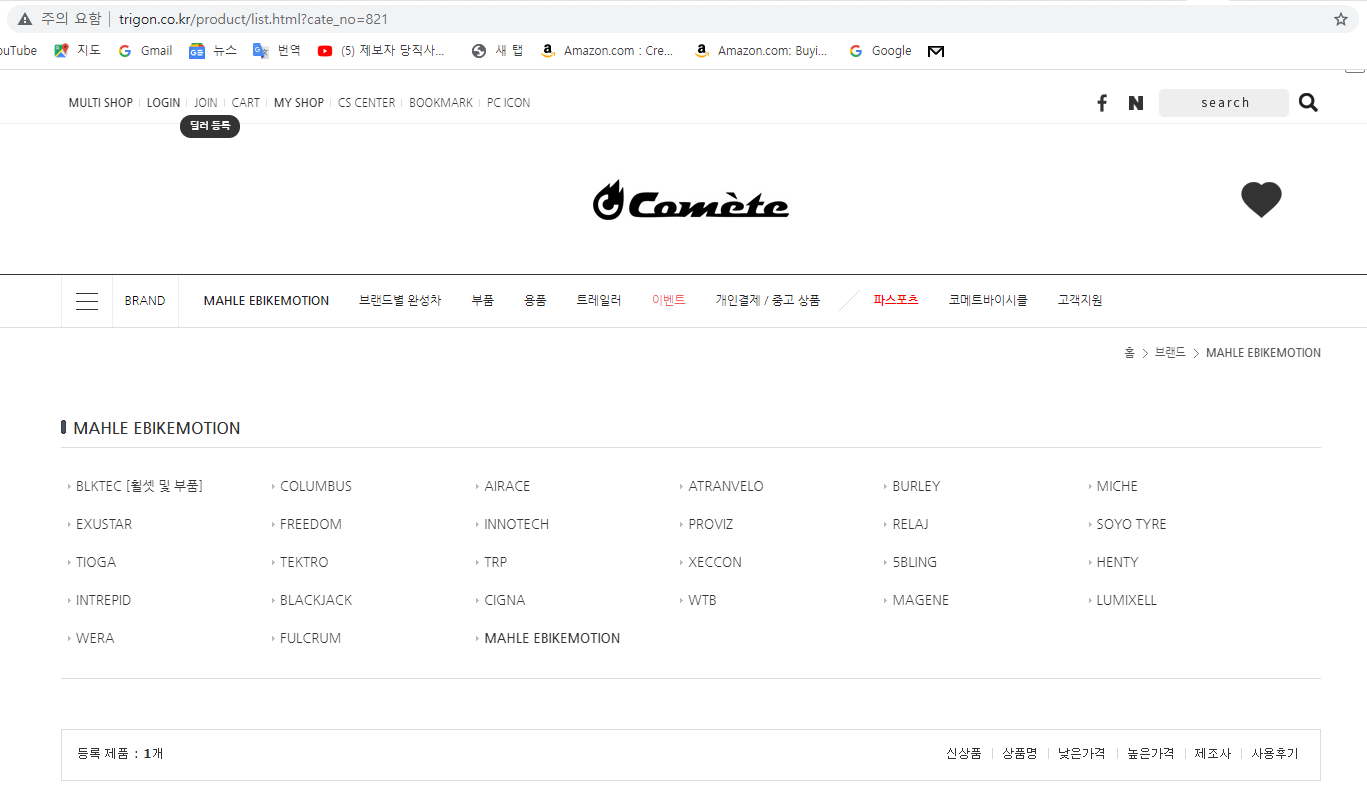Select BLKTEC [휠셋 및 부품] category

tap(139, 487)
